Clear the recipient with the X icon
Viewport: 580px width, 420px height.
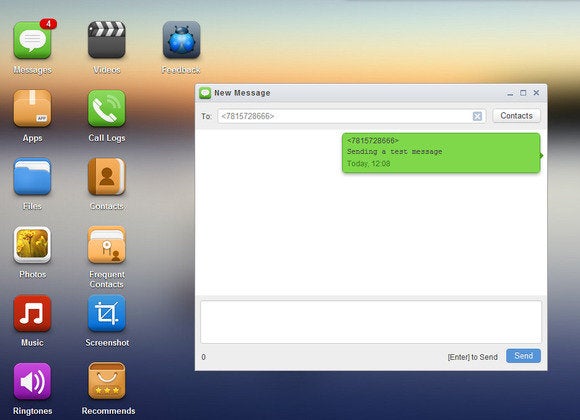(477, 116)
